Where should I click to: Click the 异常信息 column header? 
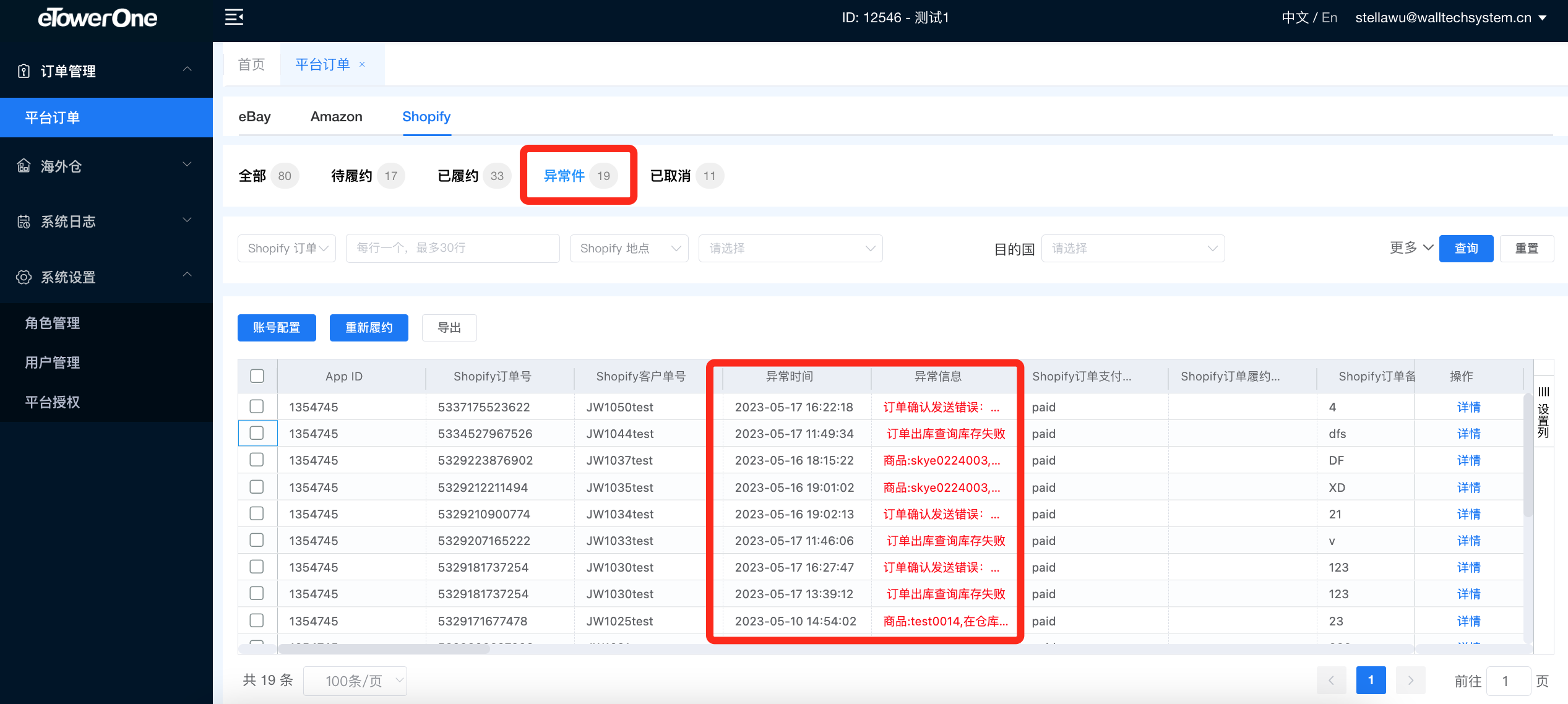938,376
